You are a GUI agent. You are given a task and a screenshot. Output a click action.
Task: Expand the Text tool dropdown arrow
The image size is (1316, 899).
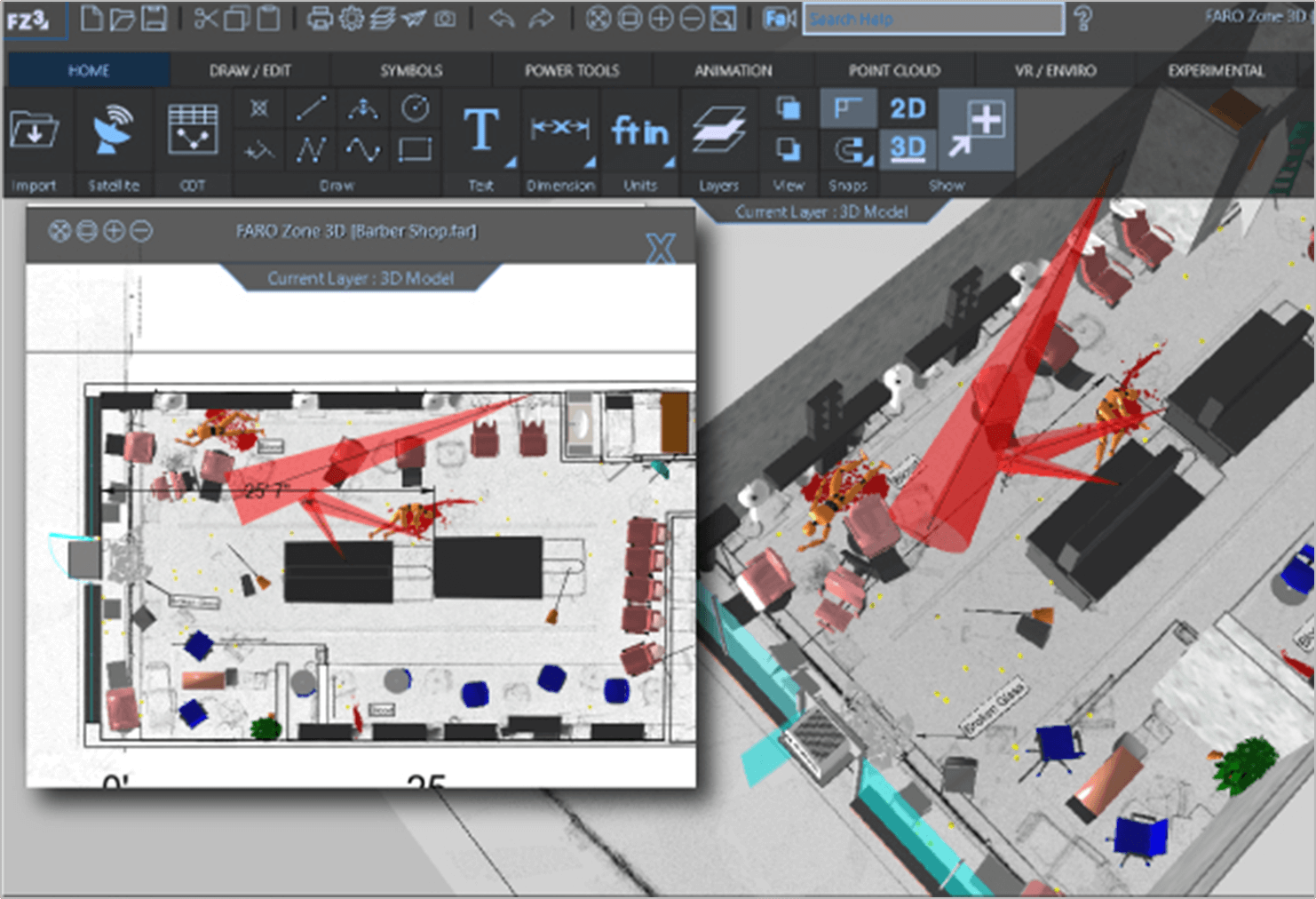pos(511,163)
